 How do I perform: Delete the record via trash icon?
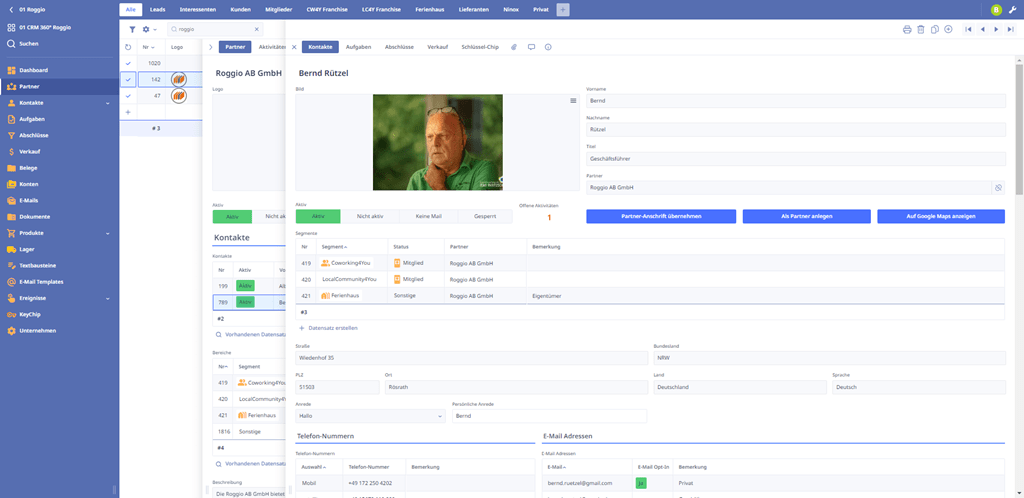[920, 30]
